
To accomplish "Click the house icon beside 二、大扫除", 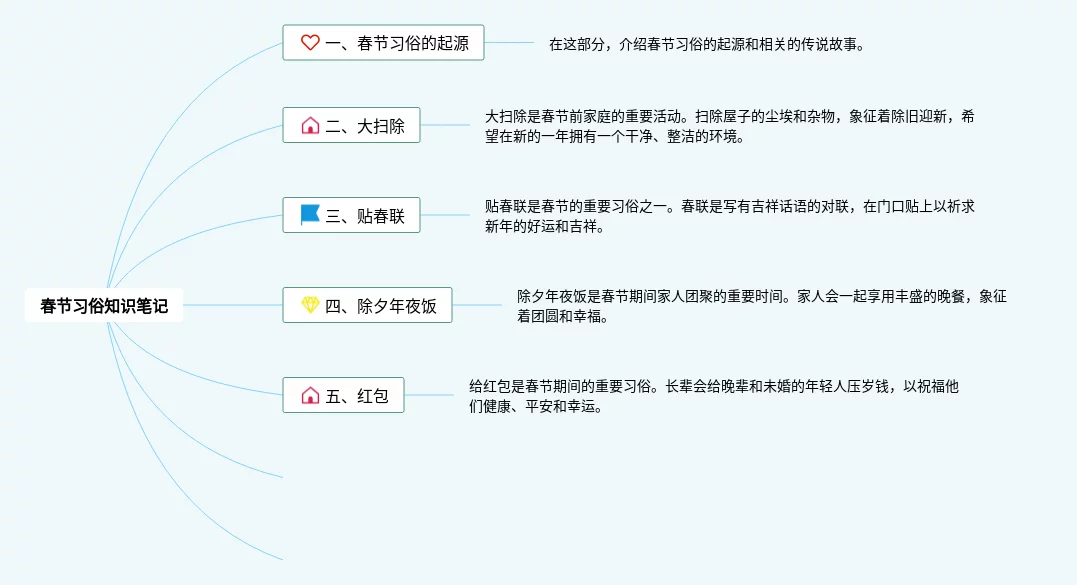I will click(310, 126).
